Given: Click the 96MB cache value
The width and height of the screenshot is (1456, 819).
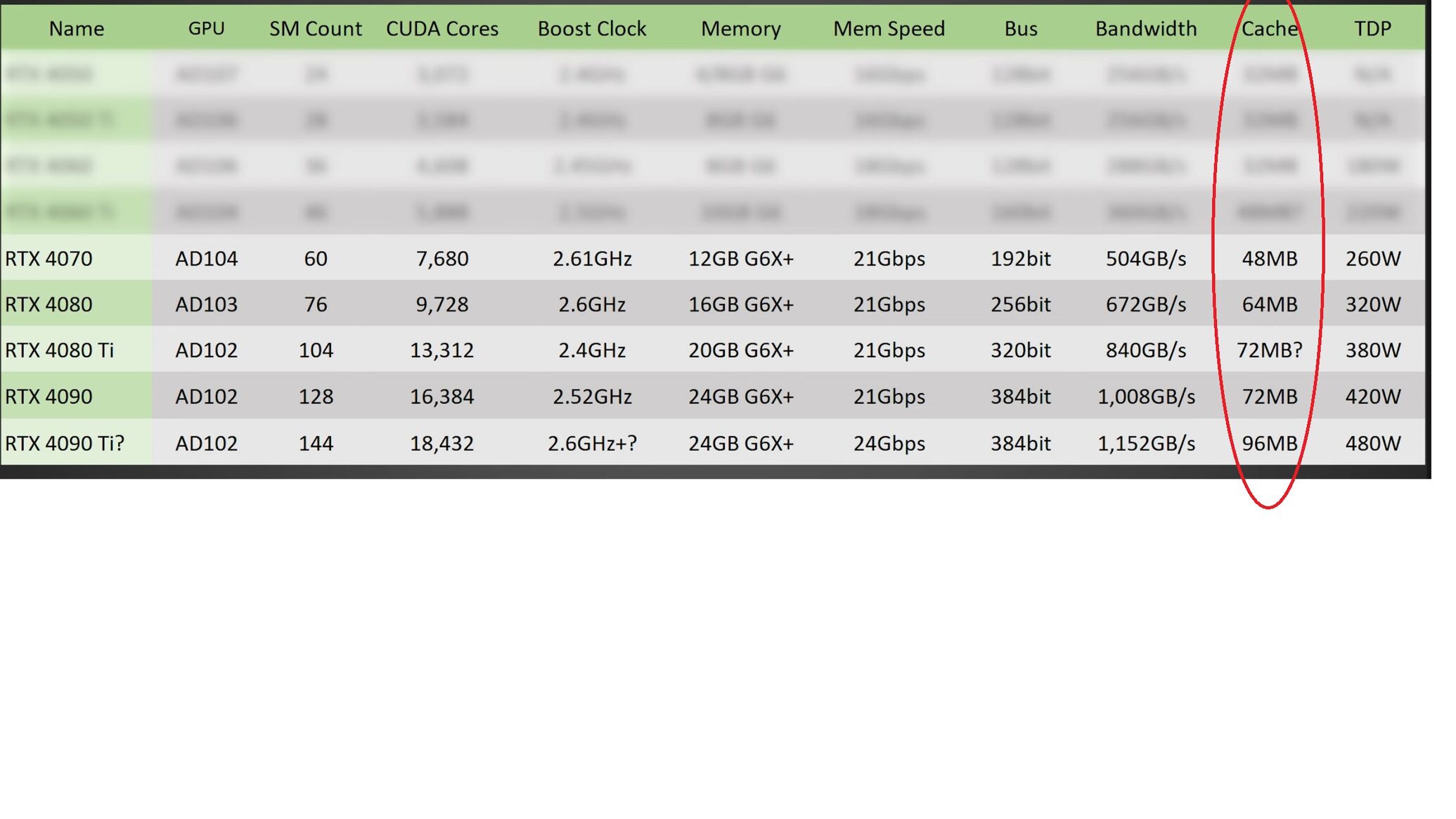Looking at the screenshot, I should click(1269, 444).
